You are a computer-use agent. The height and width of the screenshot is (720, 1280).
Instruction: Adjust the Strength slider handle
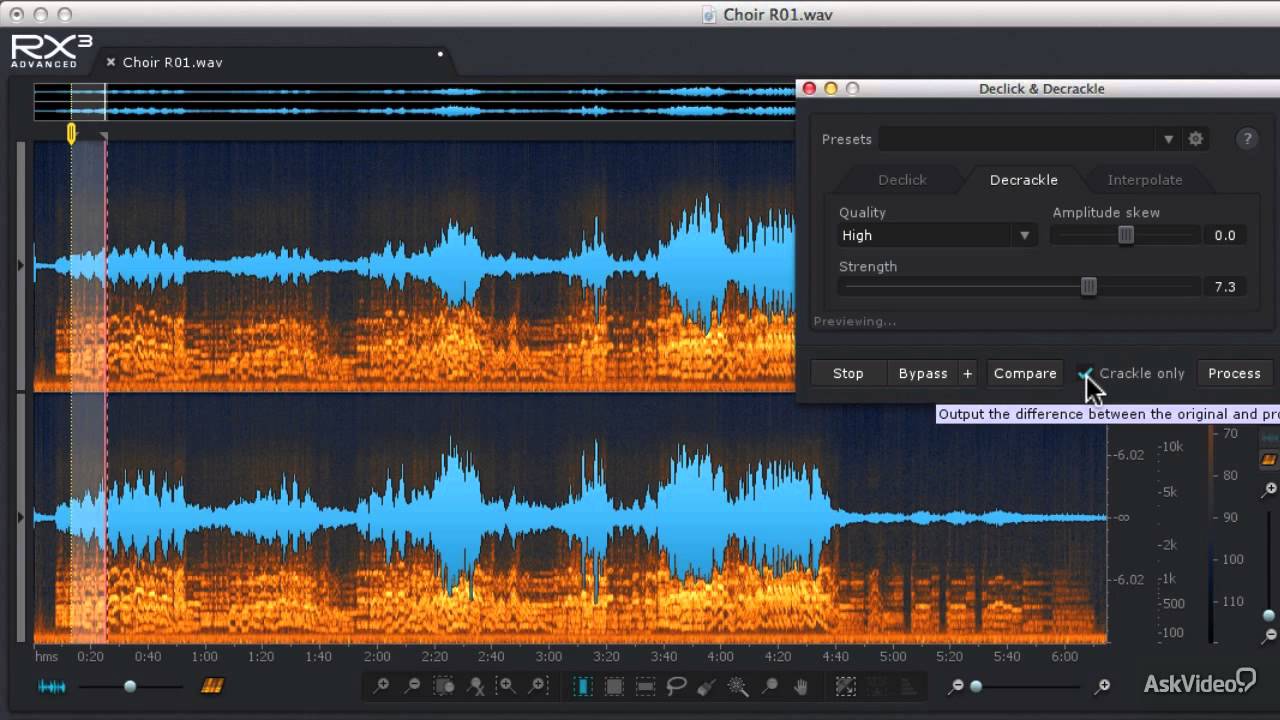(x=1089, y=287)
